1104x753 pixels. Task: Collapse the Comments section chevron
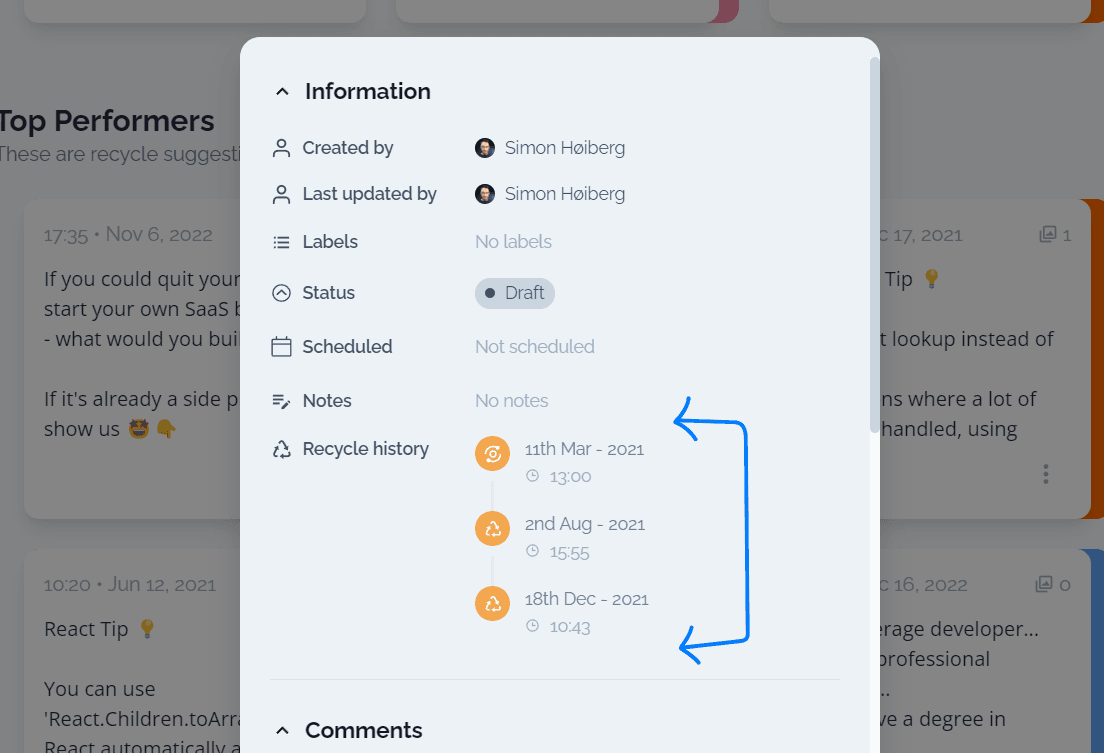click(282, 730)
